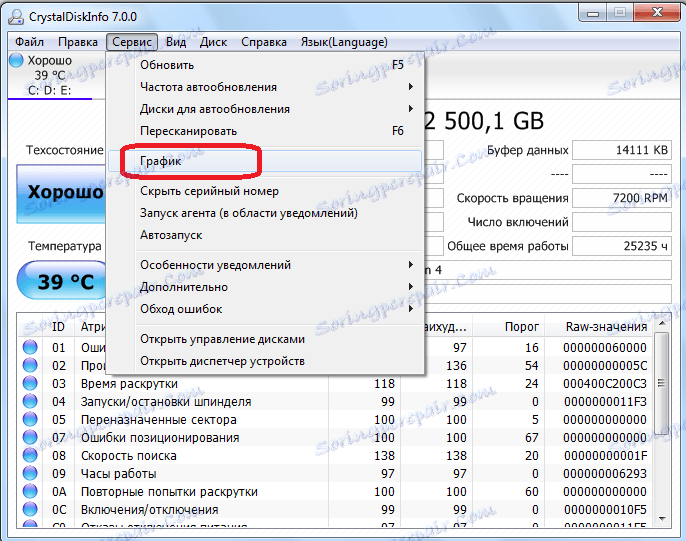Open the Правка menu
686x541 pixels.
tap(78, 42)
